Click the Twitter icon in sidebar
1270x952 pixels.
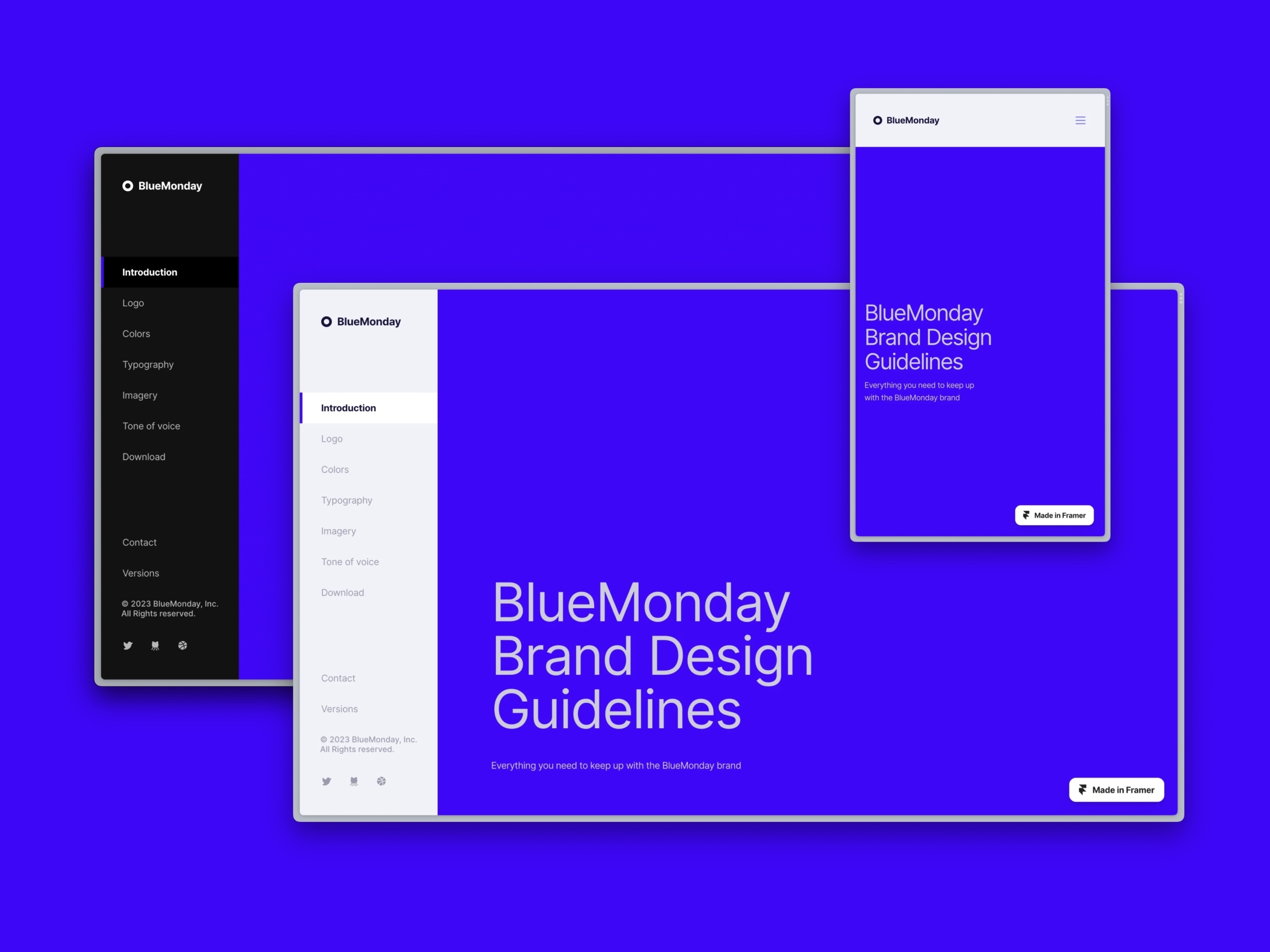coord(128,645)
